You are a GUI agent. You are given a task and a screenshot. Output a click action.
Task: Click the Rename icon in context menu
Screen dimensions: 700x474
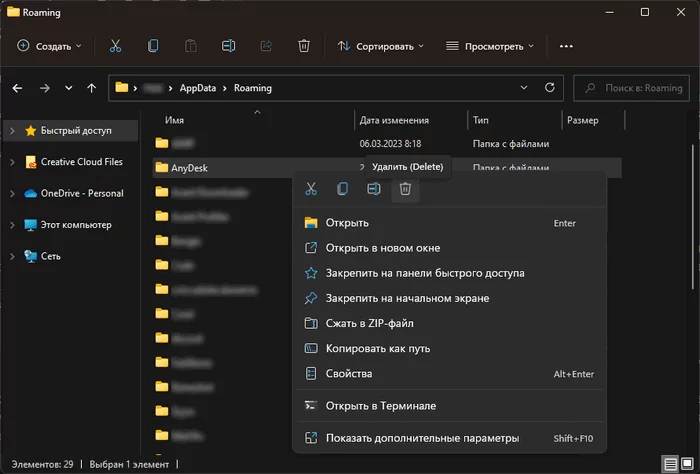tap(374, 189)
